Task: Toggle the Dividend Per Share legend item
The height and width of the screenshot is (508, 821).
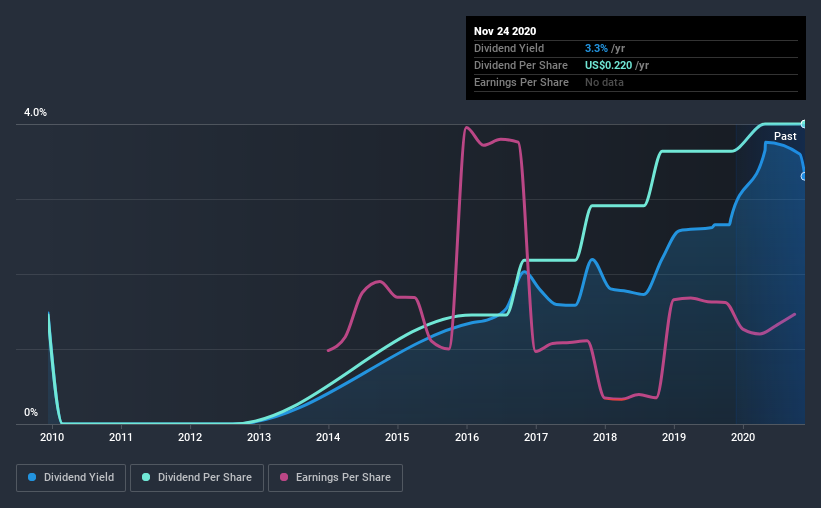Action: 203,478
